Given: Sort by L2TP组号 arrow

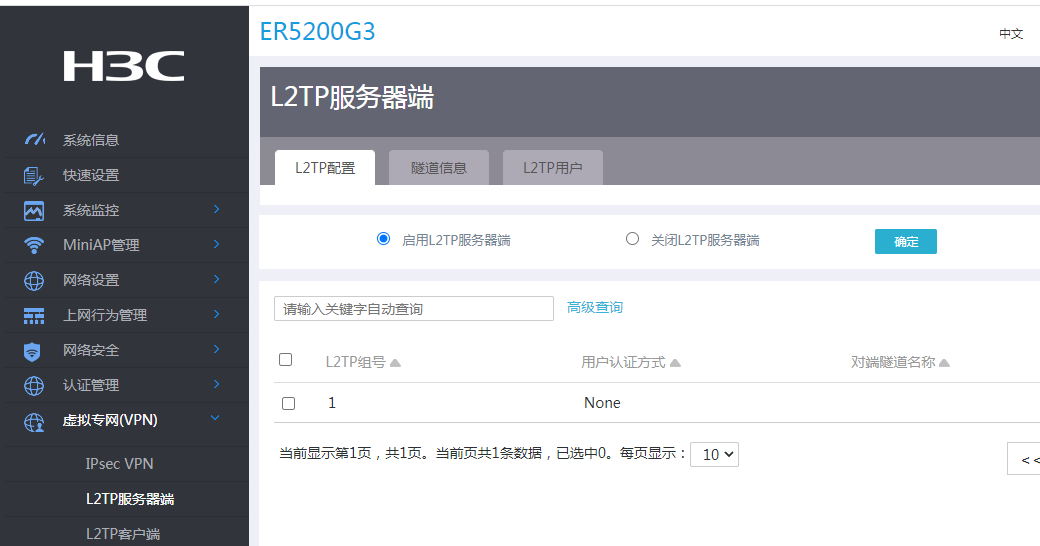Looking at the screenshot, I should click(395, 363).
